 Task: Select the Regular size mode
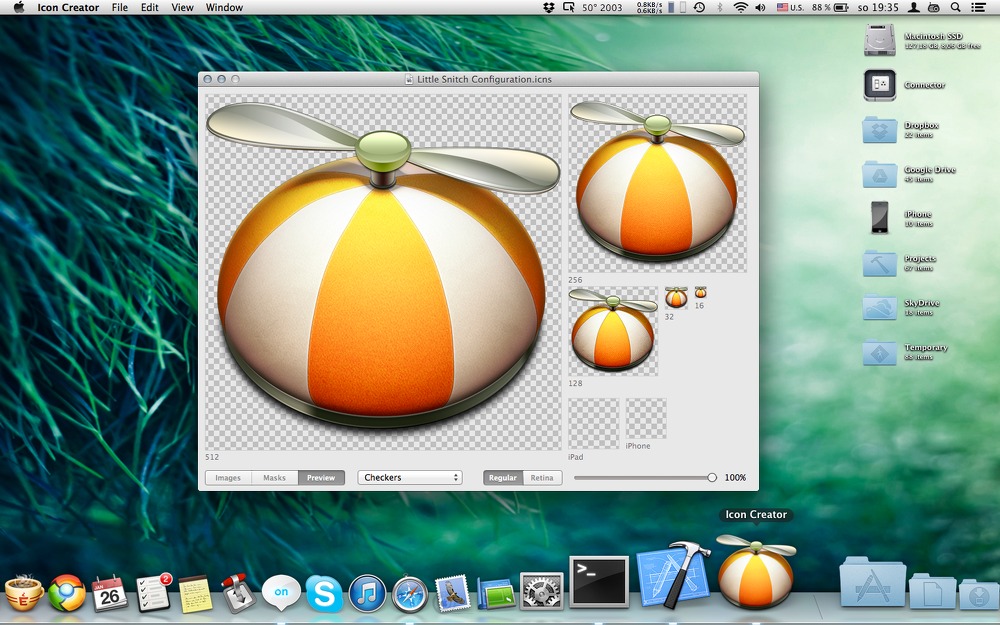coord(502,478)
